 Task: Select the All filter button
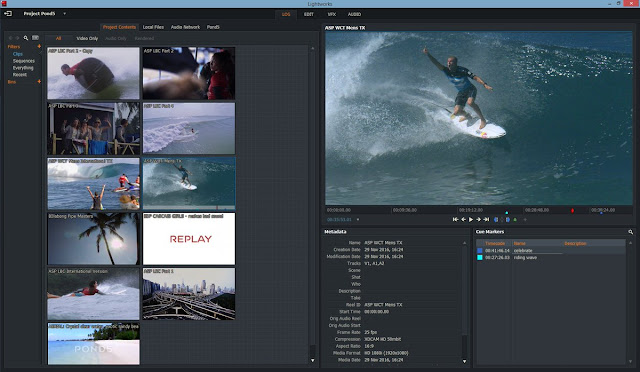point(58,38)
